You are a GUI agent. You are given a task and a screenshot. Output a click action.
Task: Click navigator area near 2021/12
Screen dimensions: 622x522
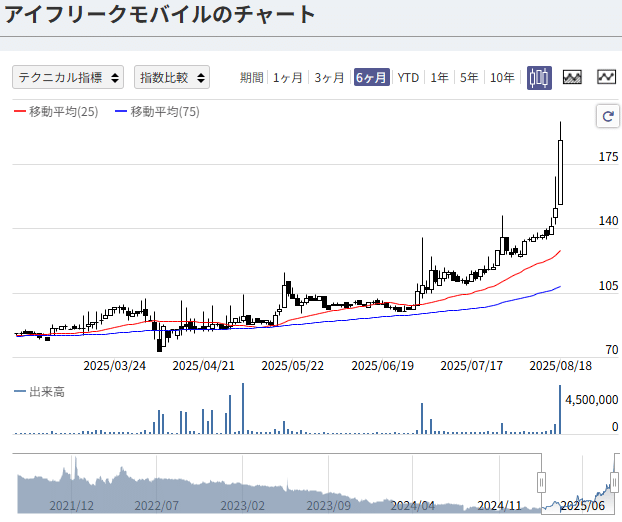71,505
